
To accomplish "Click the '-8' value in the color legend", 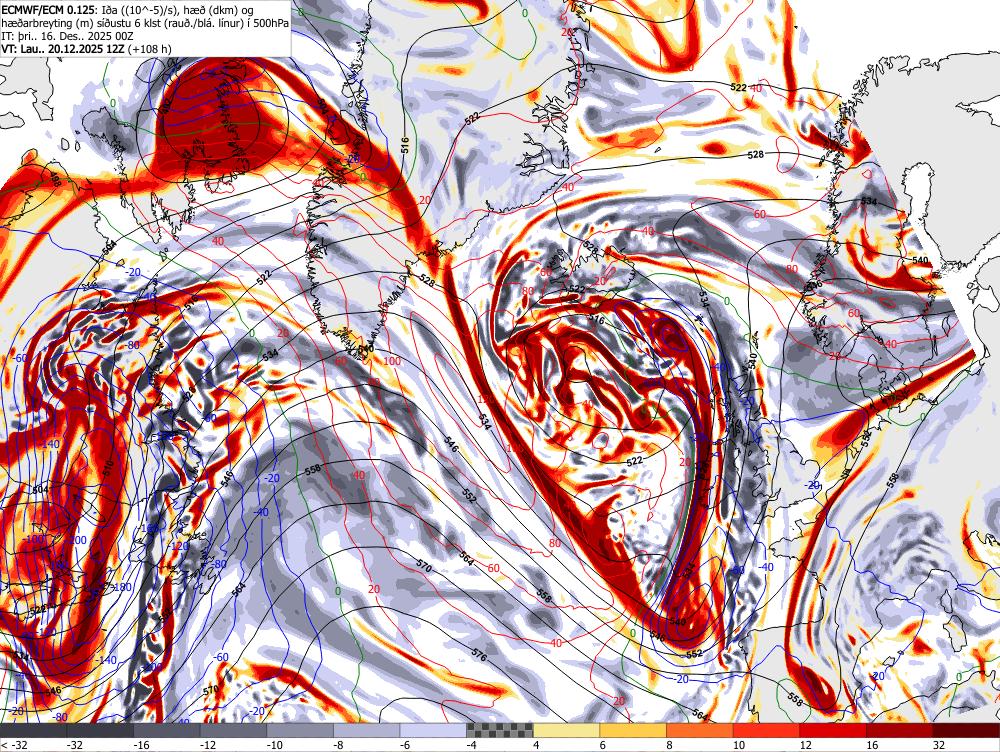I will pyautogui.click(x=339, y=745).
